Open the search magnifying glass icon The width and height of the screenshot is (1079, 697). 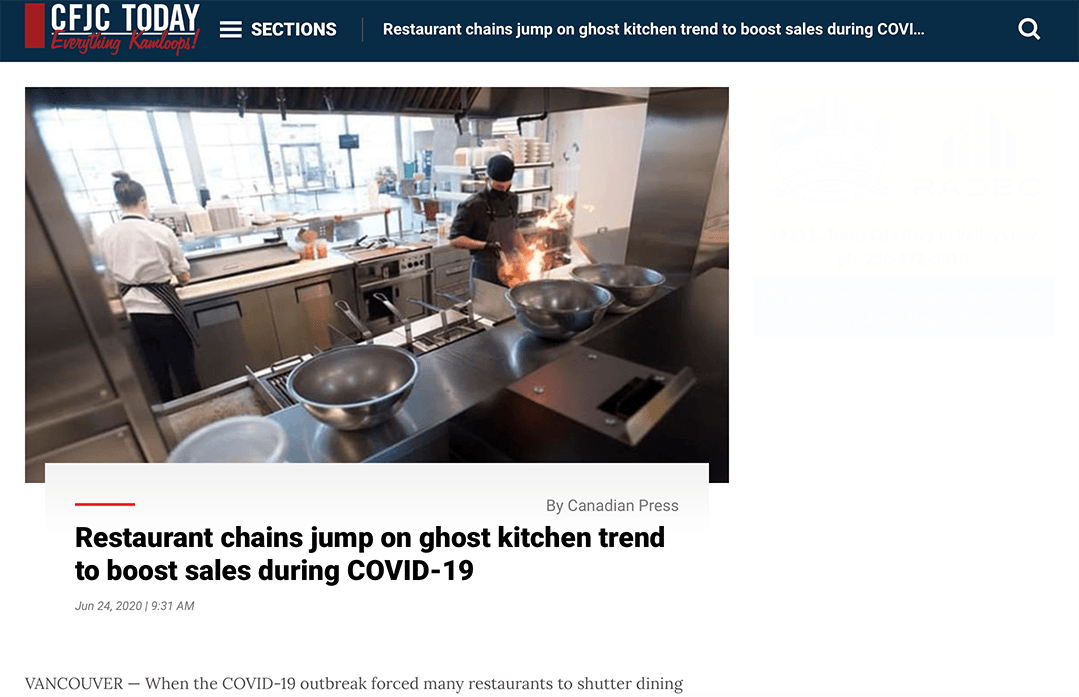click(1029, 29)
